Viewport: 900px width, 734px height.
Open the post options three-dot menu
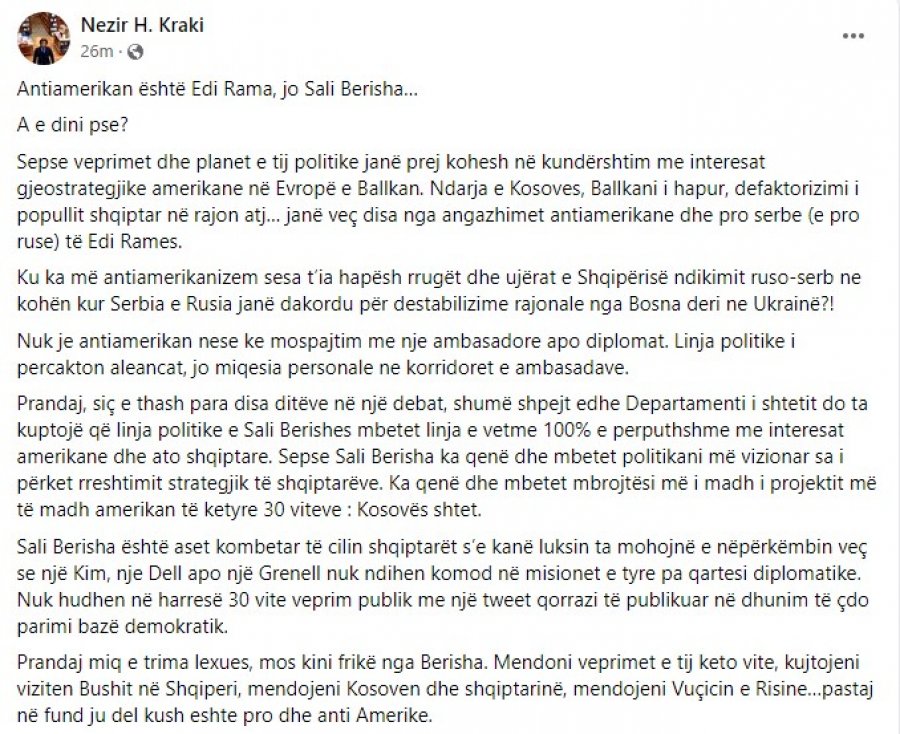853,36
